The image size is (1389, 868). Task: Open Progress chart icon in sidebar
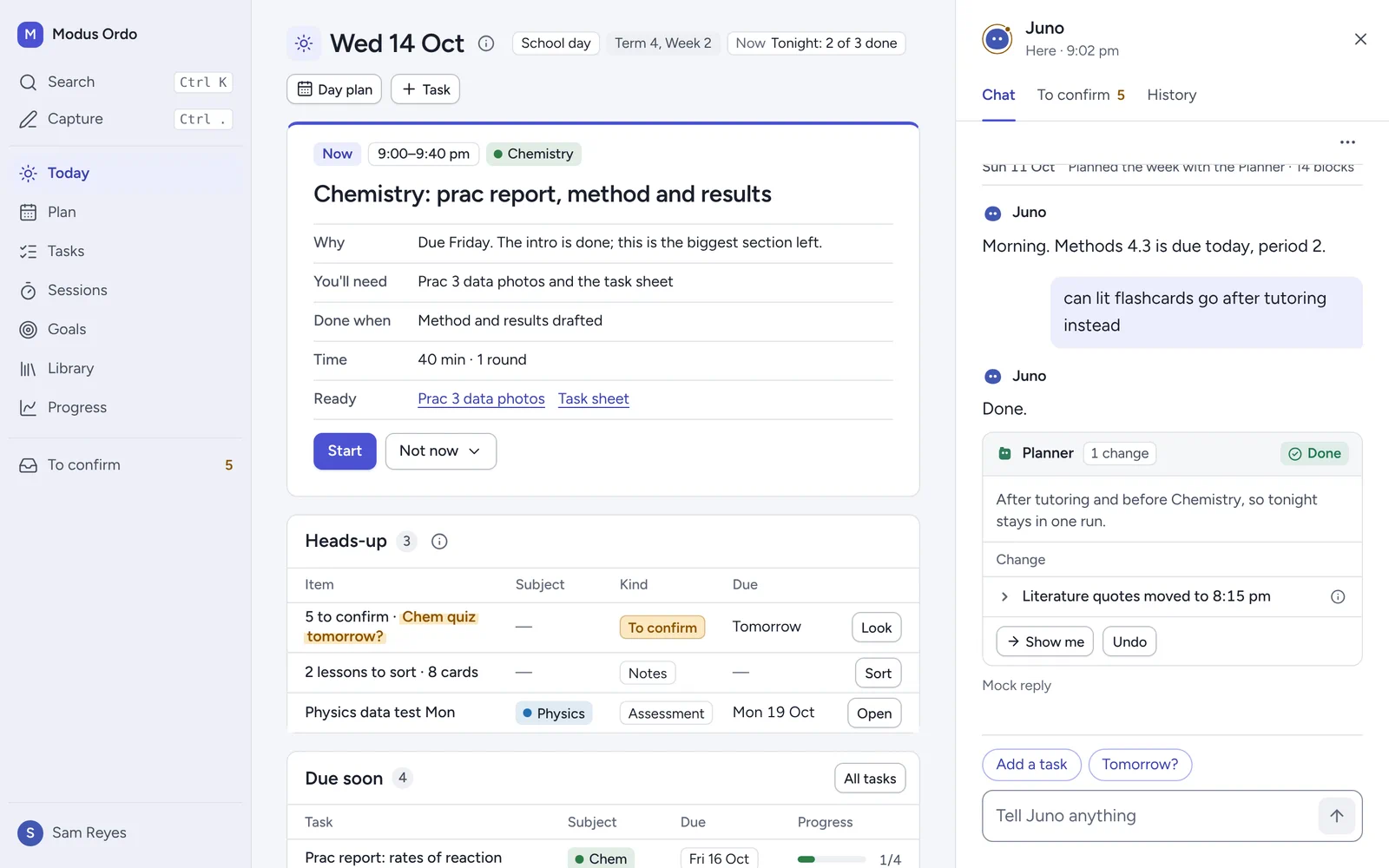pos(28,408)
